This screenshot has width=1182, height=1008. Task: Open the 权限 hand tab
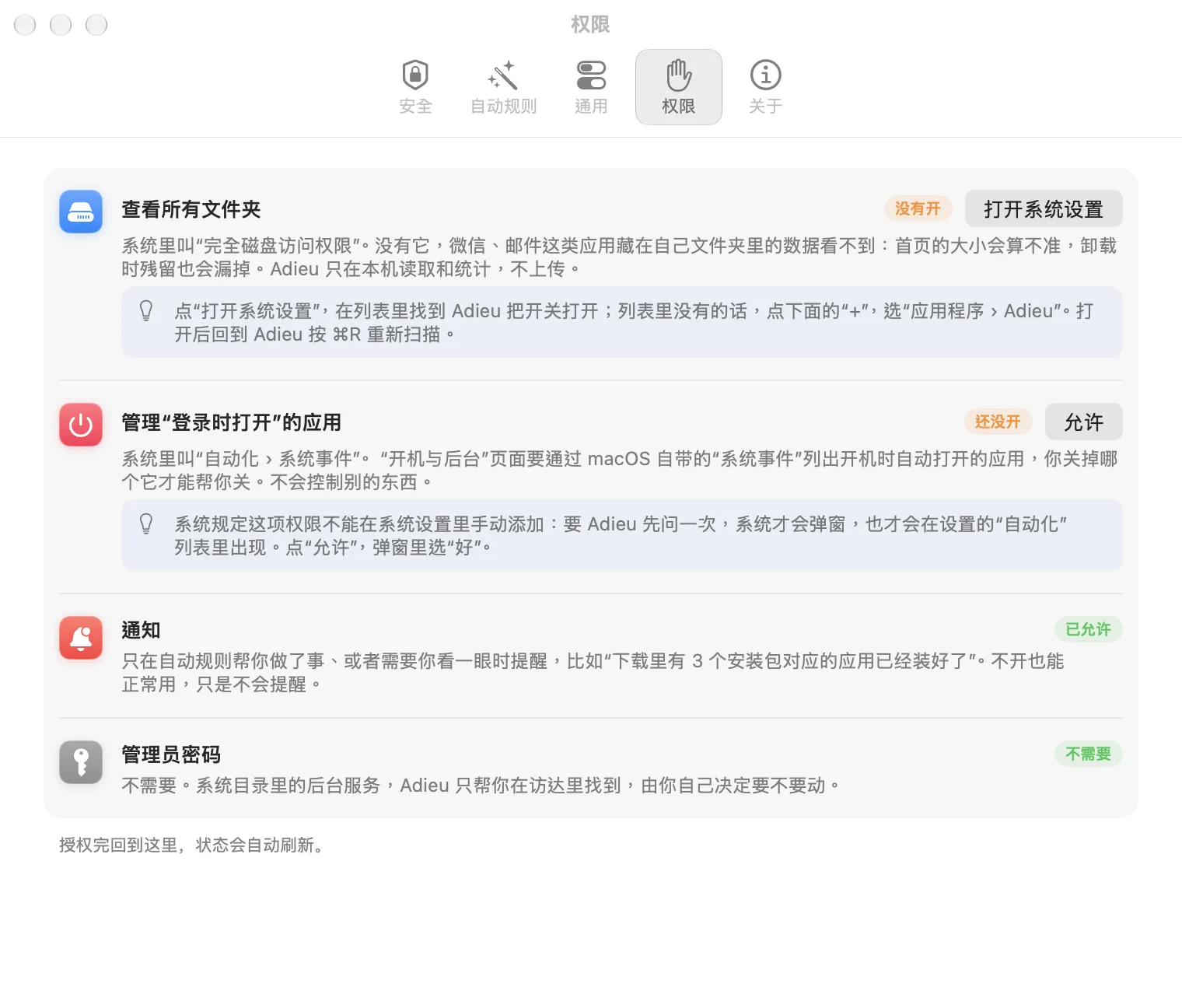pos(678,87)
